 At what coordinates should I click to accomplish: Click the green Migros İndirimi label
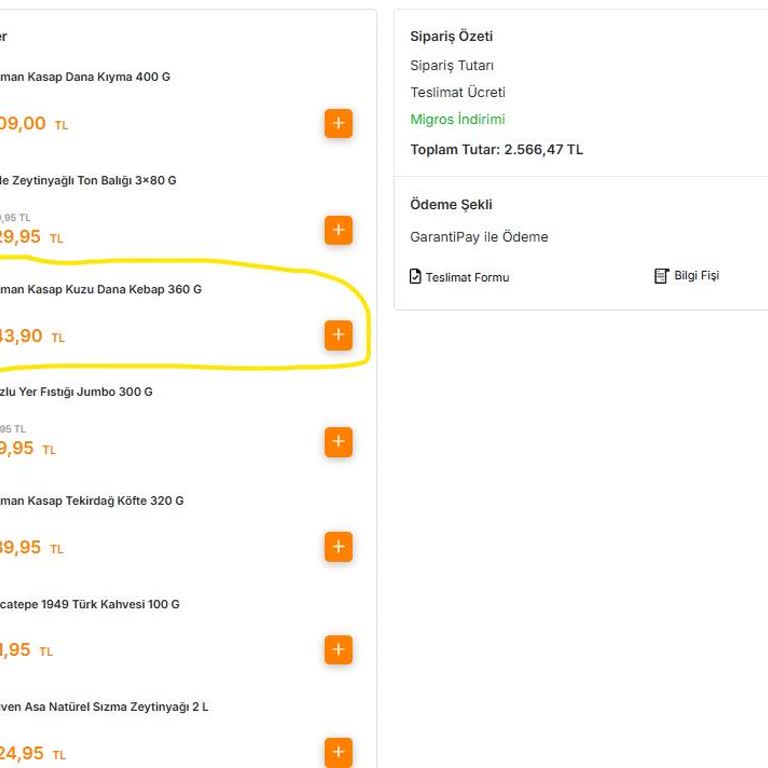coord(457,119)
